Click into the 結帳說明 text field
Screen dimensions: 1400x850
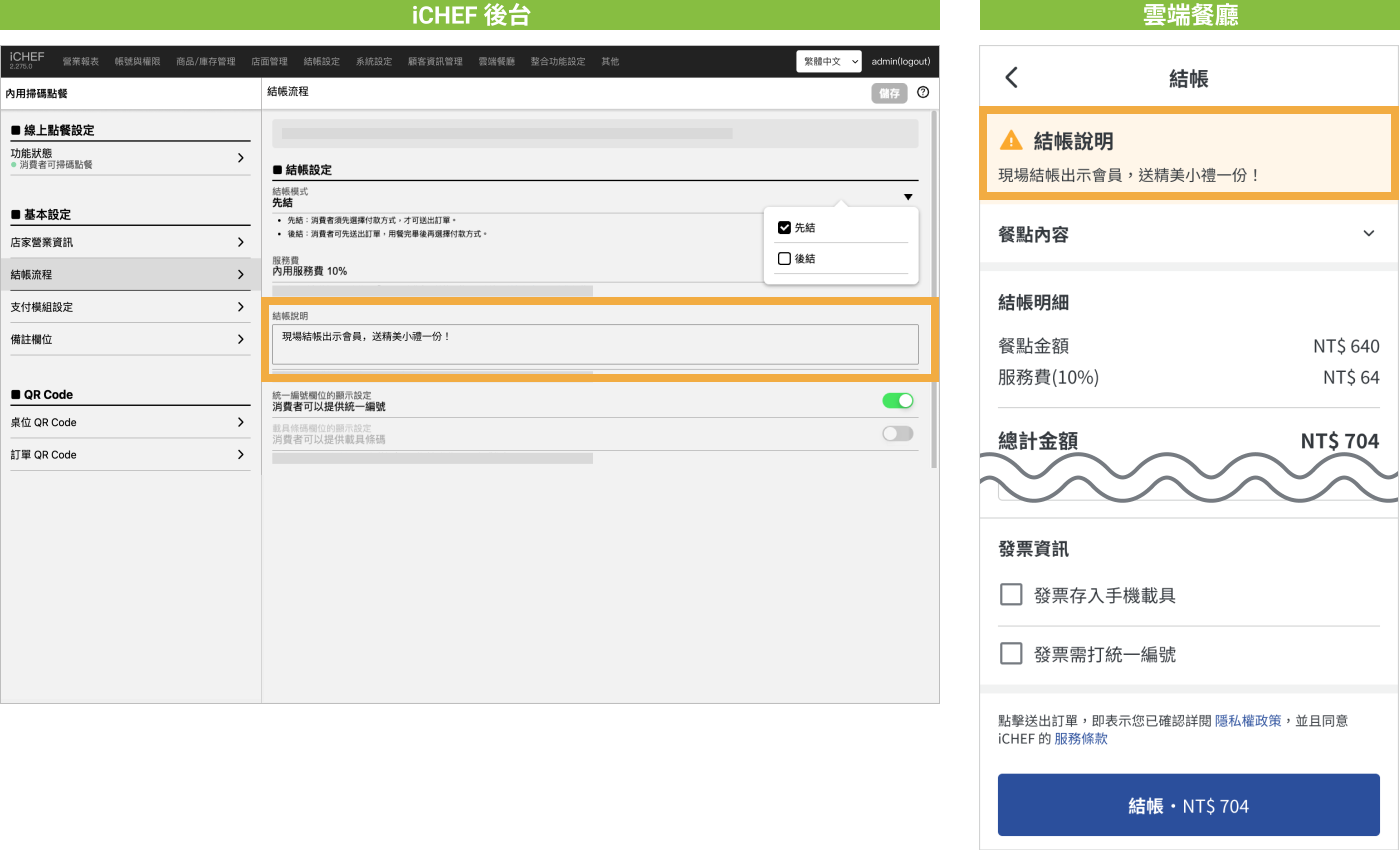[x=594, y=344]
